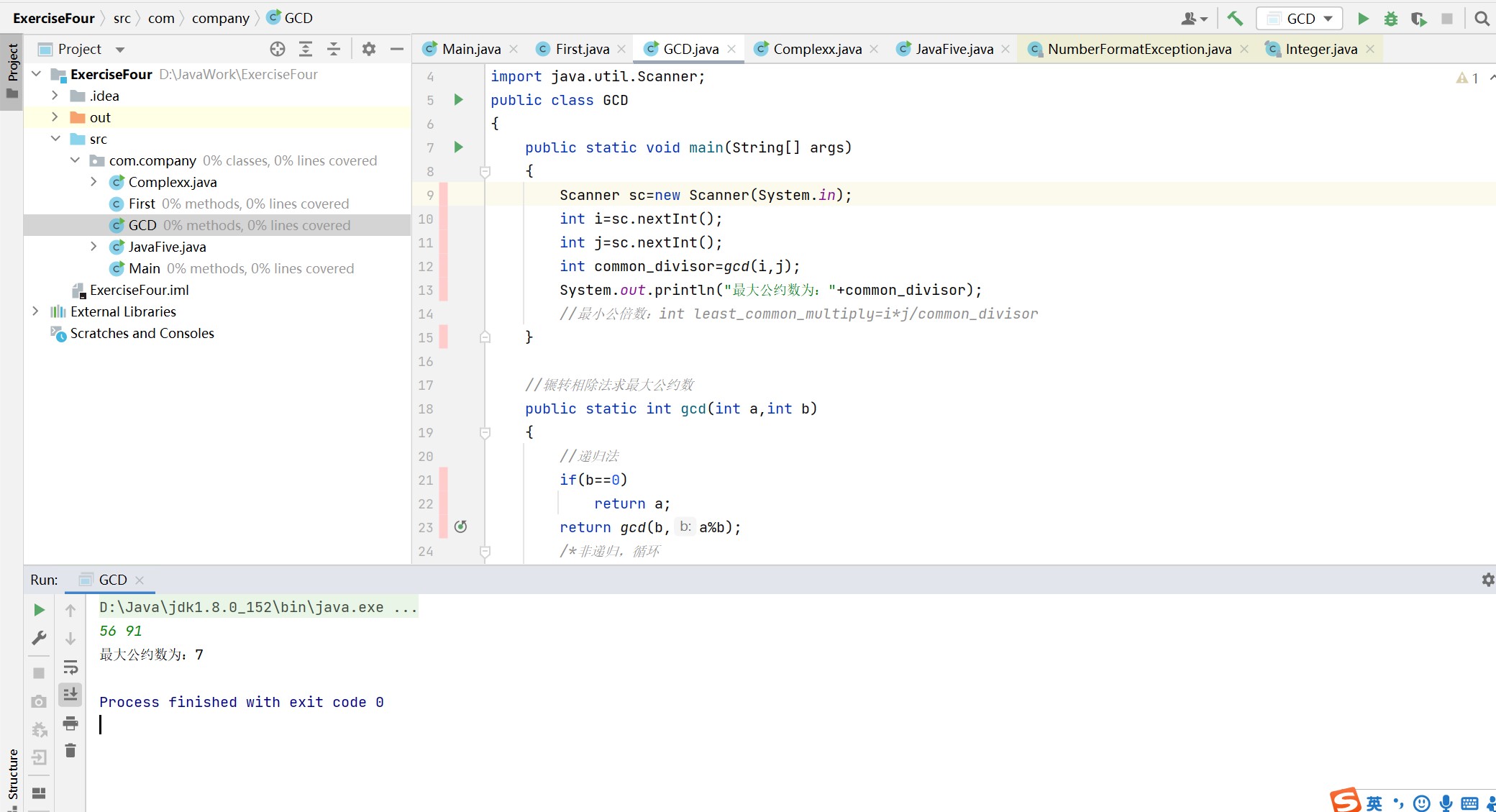
Task: Collapse all in Project panel toolbar
Action: coord(334,49)
